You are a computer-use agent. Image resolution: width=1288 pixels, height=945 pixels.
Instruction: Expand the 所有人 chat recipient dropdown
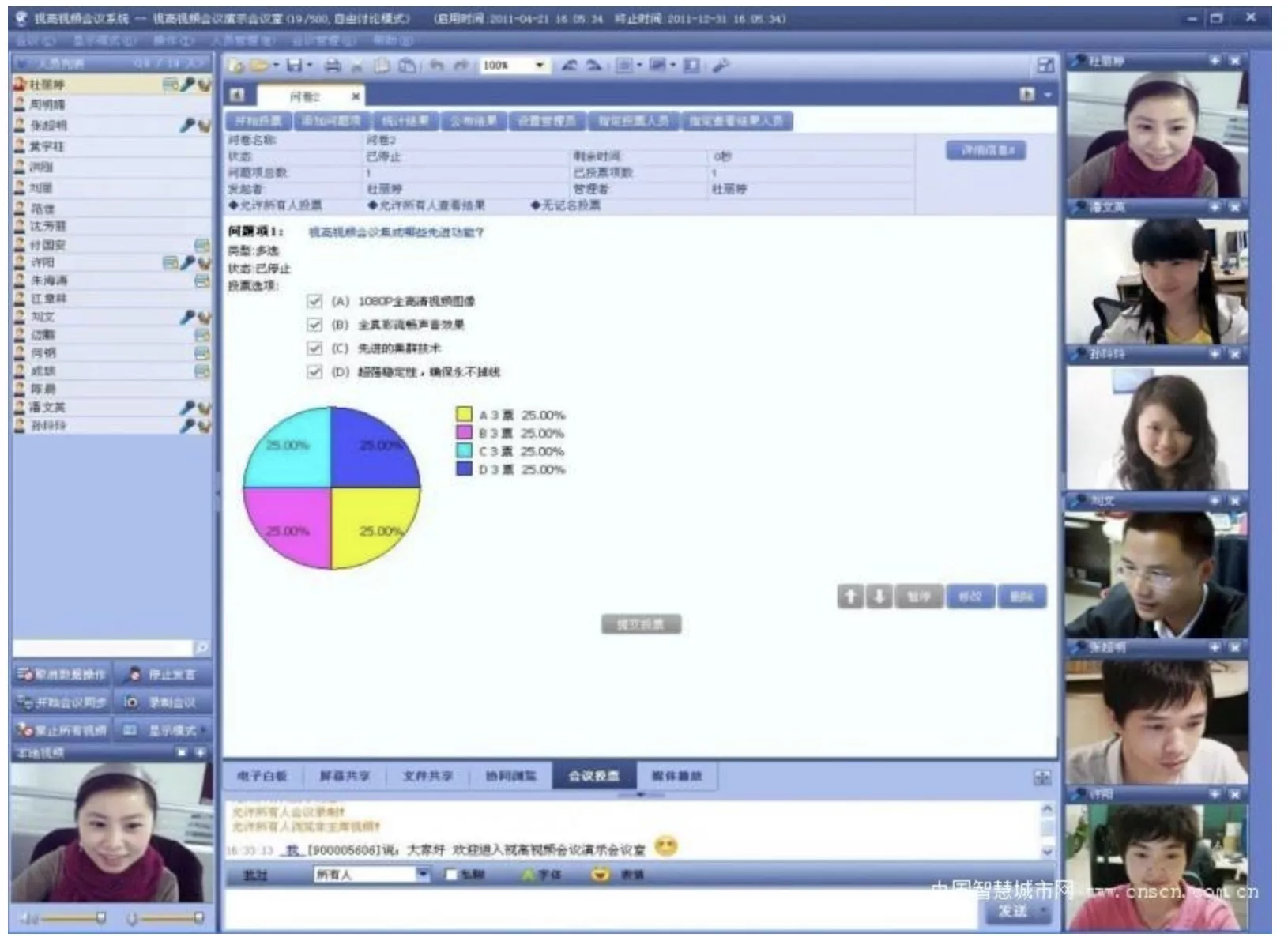coord(424,875)
